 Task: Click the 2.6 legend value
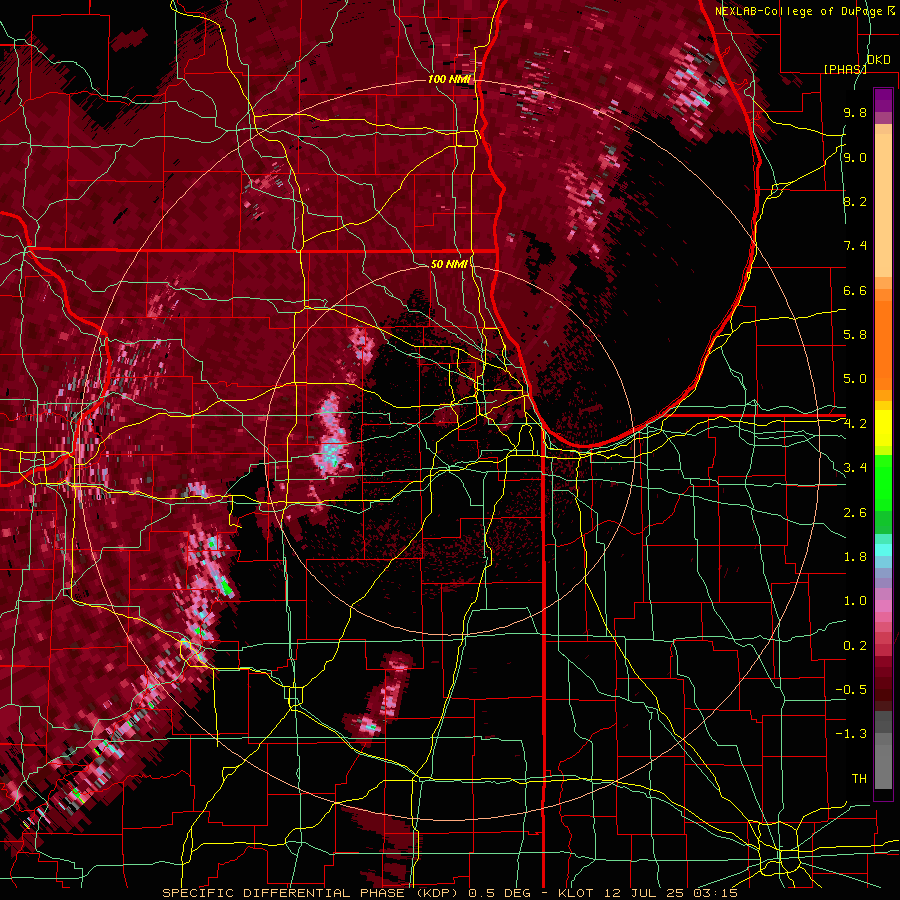tap(855, 513)
